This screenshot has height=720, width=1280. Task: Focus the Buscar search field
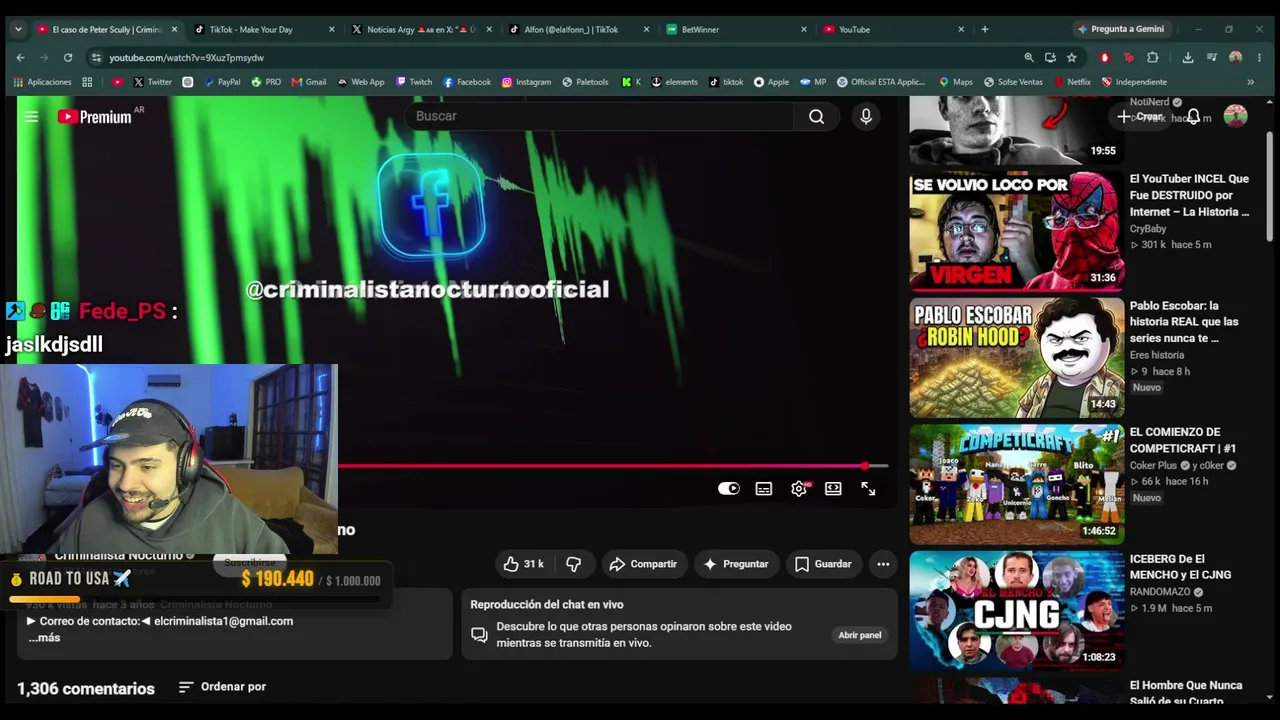(599, 117)
